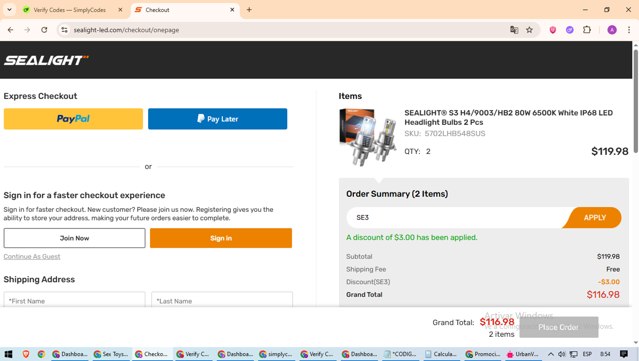Open the Chrome three-dot menu
The width and height of the screenshot is (639, 361).
pyautogui.click(x=629, y=30)
